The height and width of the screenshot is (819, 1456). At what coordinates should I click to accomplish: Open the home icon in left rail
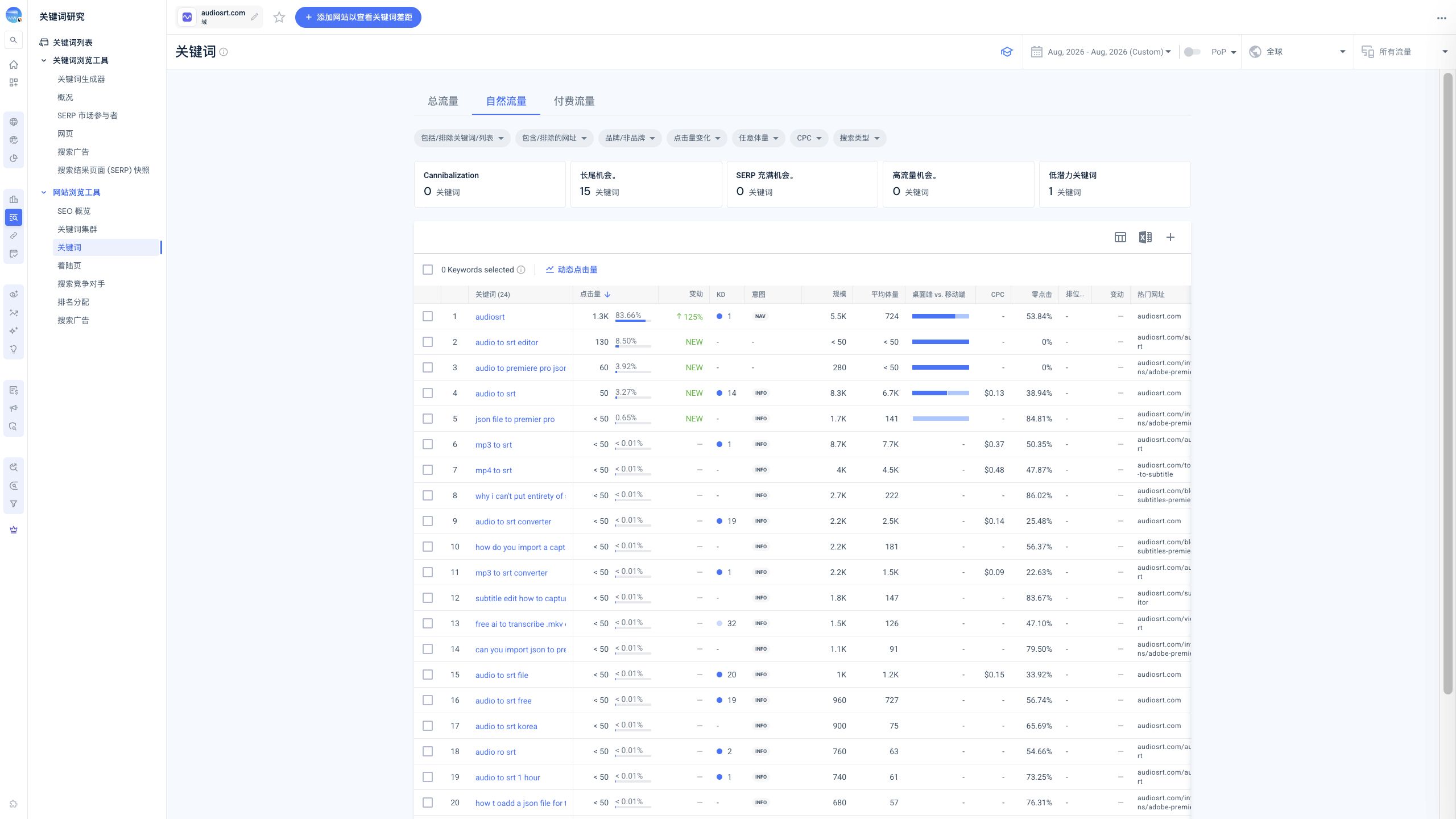pos(14,65)
